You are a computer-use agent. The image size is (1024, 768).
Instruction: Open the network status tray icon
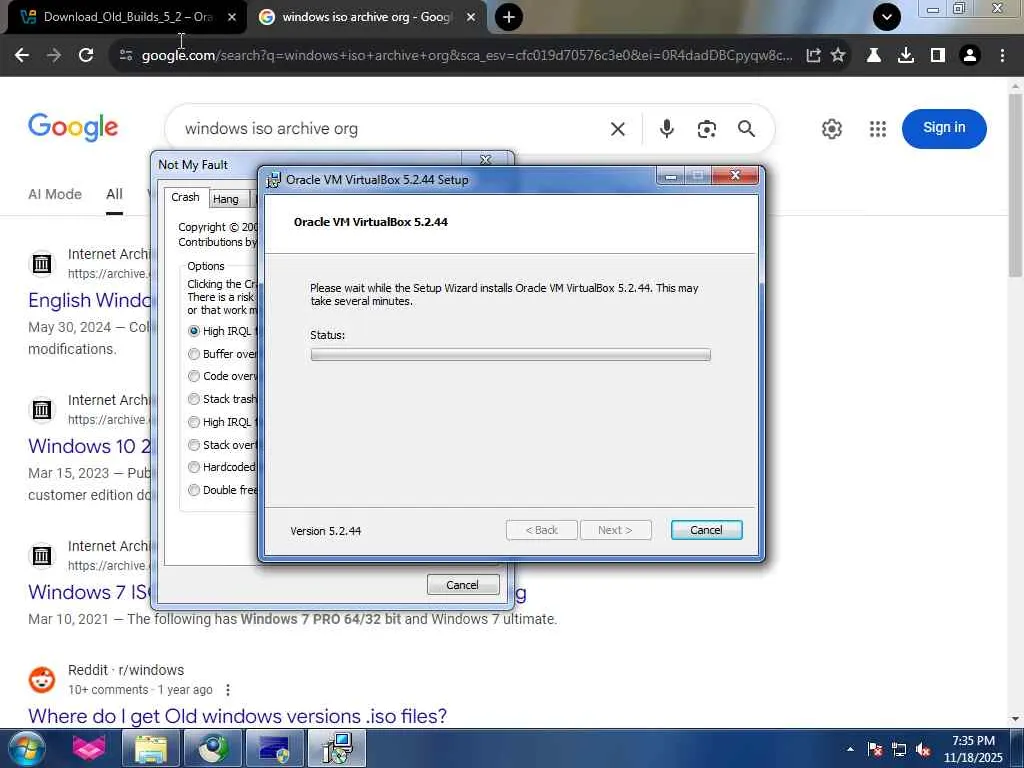[899, 749]
